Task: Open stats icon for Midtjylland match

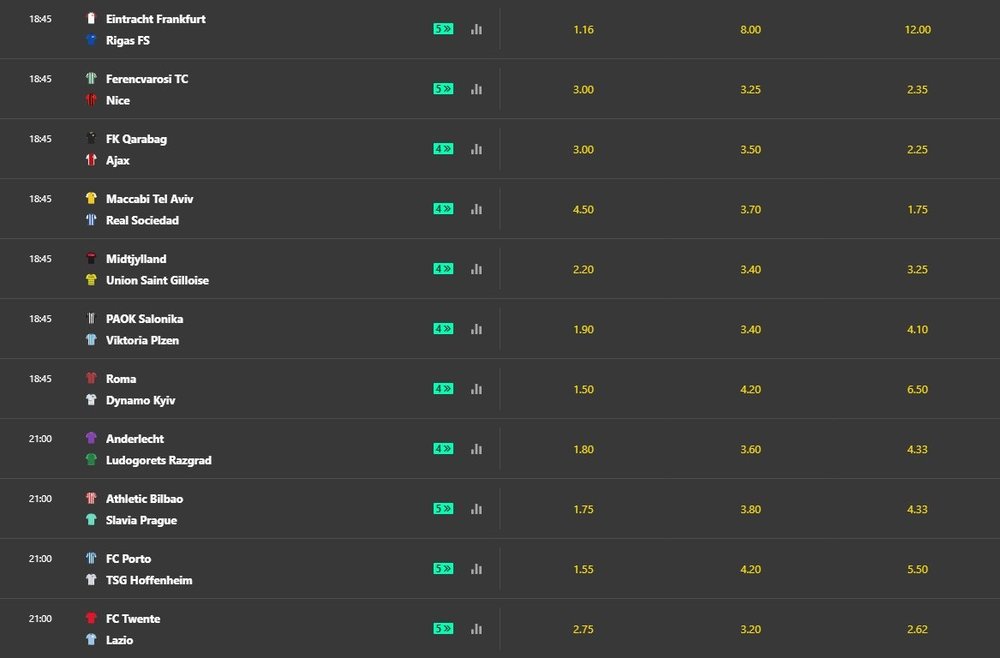Action: coord(476,269)
